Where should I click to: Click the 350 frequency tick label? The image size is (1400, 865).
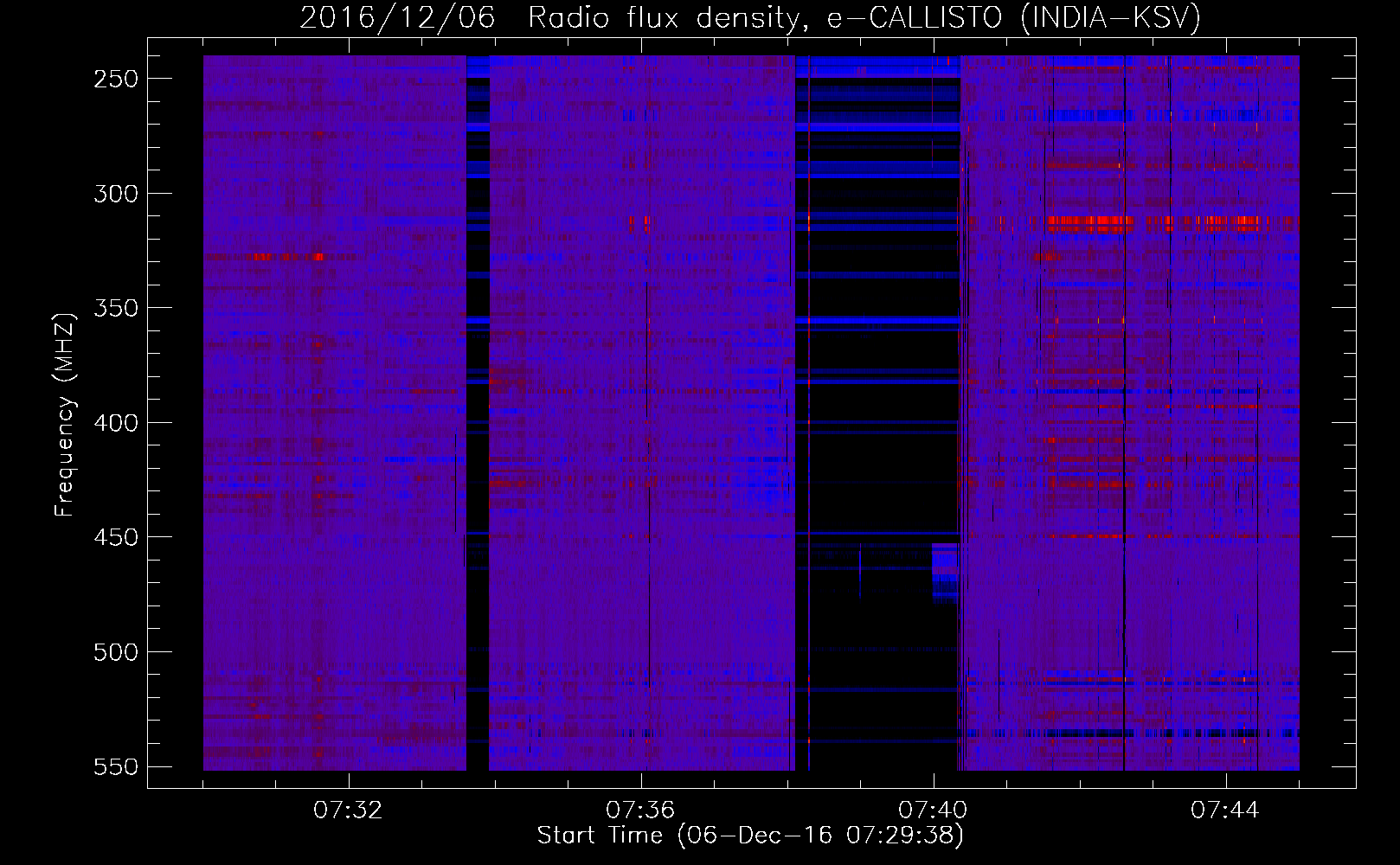click(116, 308)
